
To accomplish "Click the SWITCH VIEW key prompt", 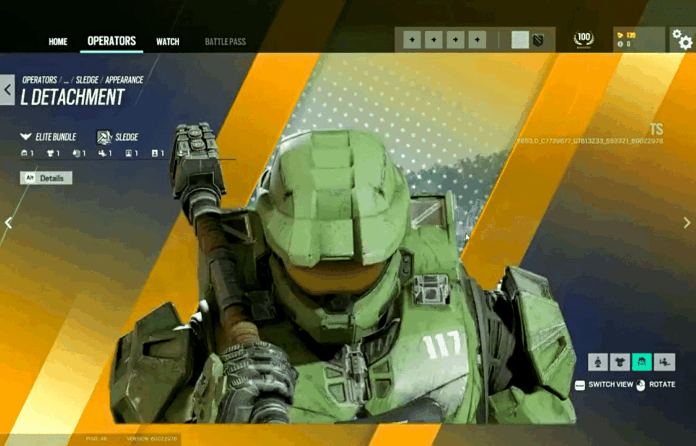I will tap(604, 385).
